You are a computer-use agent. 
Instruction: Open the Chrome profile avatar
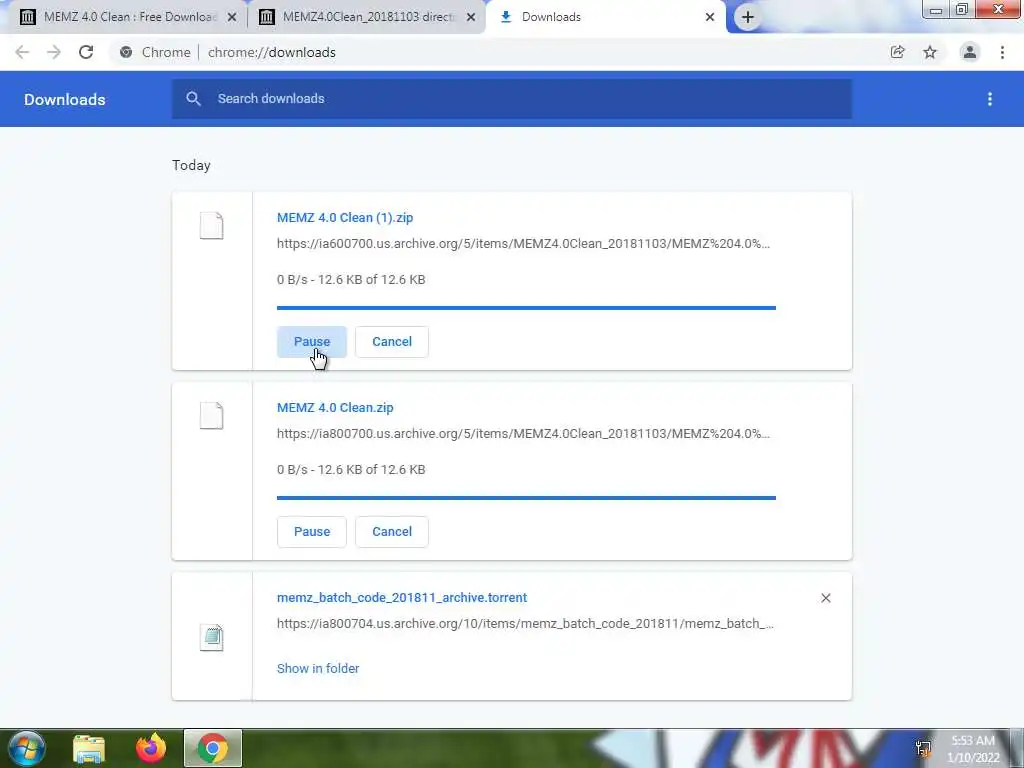[970, 52]
